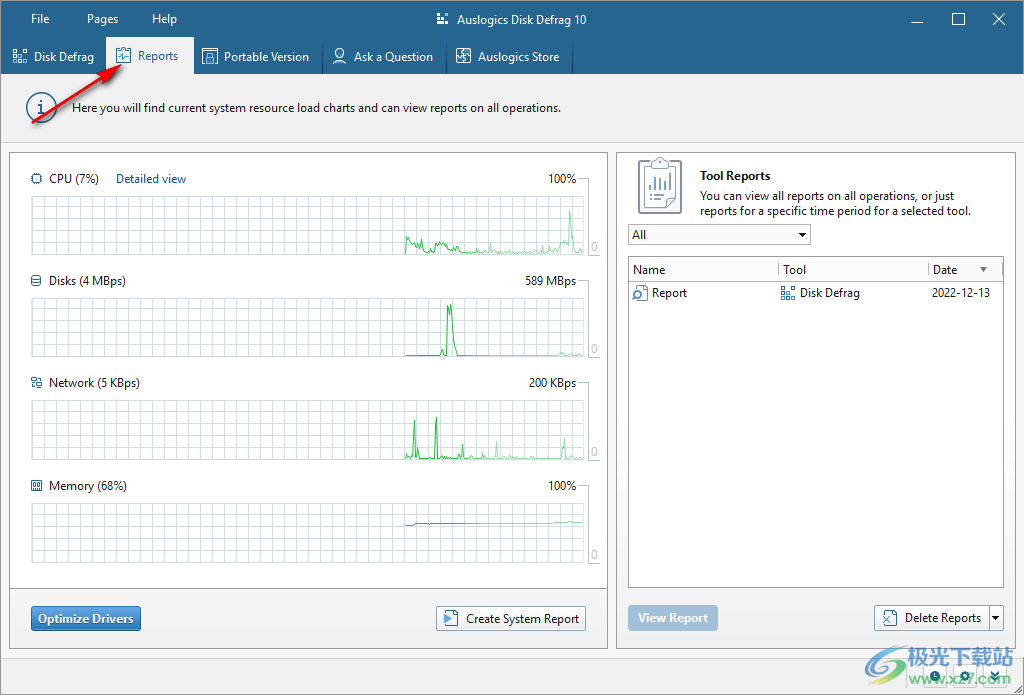The height and width of the screenshot is (695, 1024).
Task: Click the Tool Reports heading
Action: point(735,176)
